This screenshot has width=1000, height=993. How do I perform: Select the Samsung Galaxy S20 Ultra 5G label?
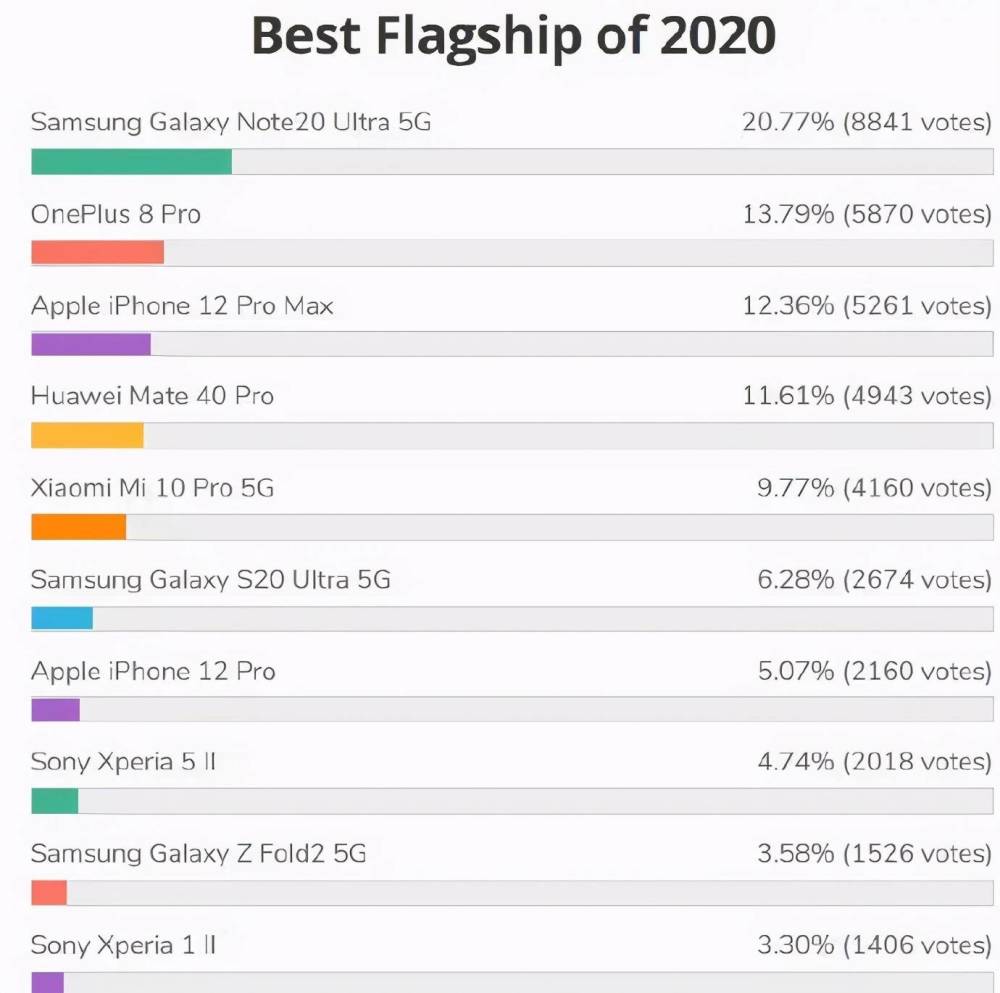coord(210,580)
